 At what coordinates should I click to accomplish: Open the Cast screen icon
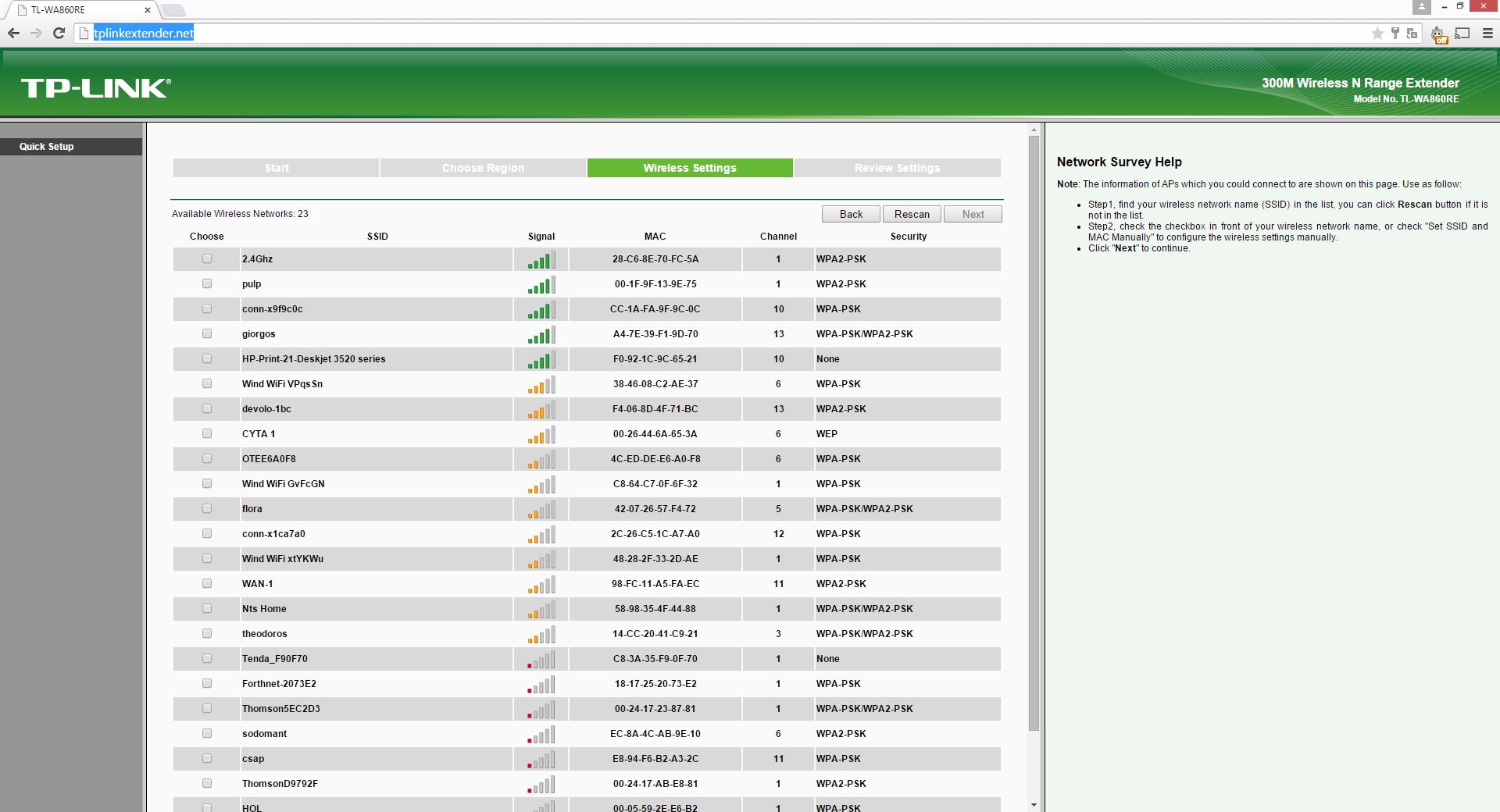coord(1462,33)
